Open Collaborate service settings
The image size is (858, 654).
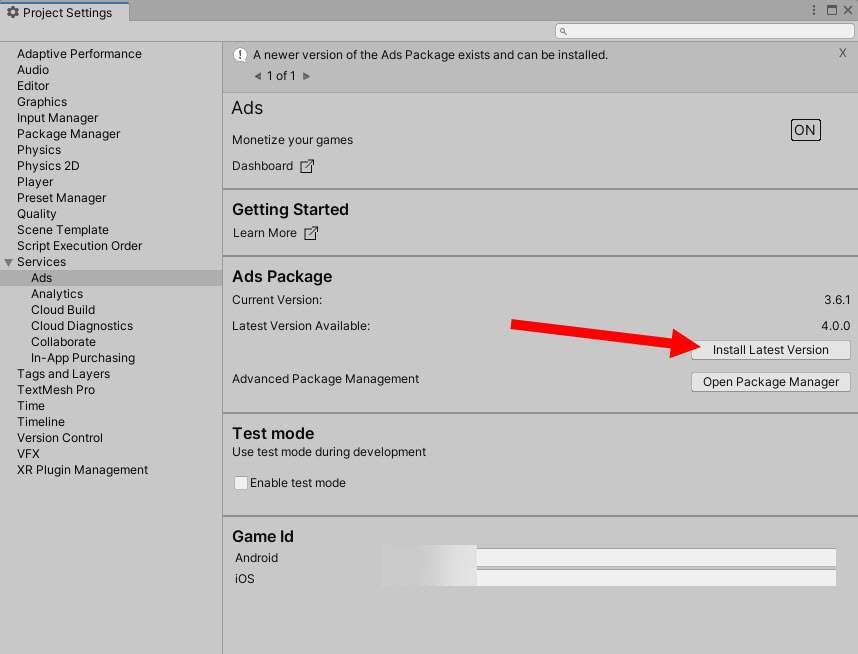63,342
